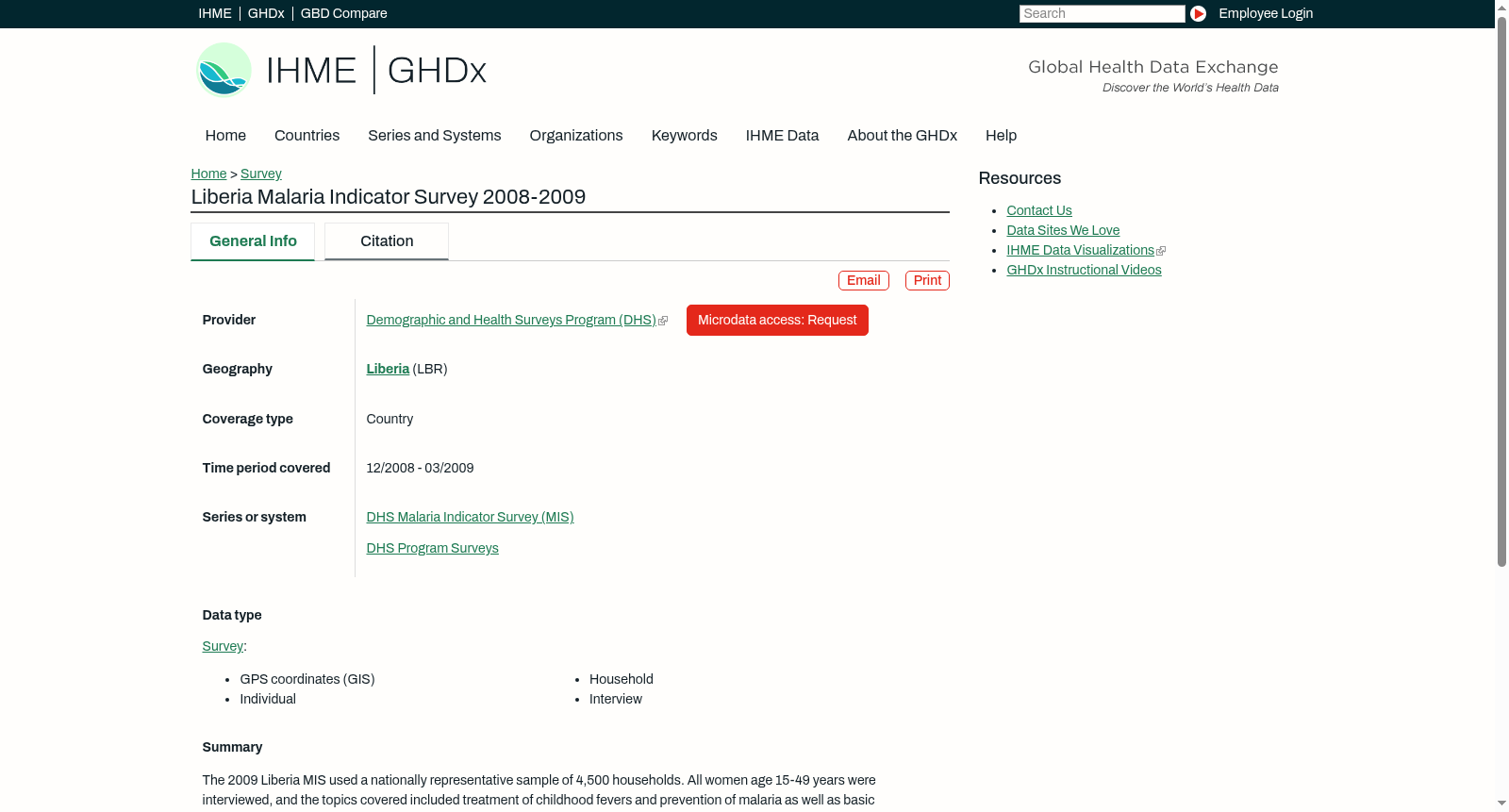The image size is (1509, 812).
Task: Click the Print button
Action: click(x=927, y=281)
